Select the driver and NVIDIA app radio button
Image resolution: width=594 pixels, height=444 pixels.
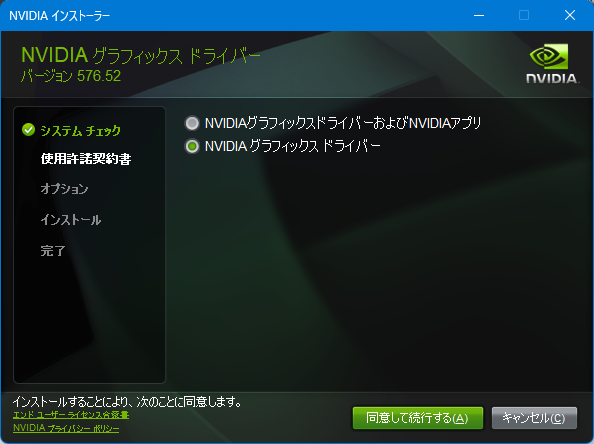192,123
